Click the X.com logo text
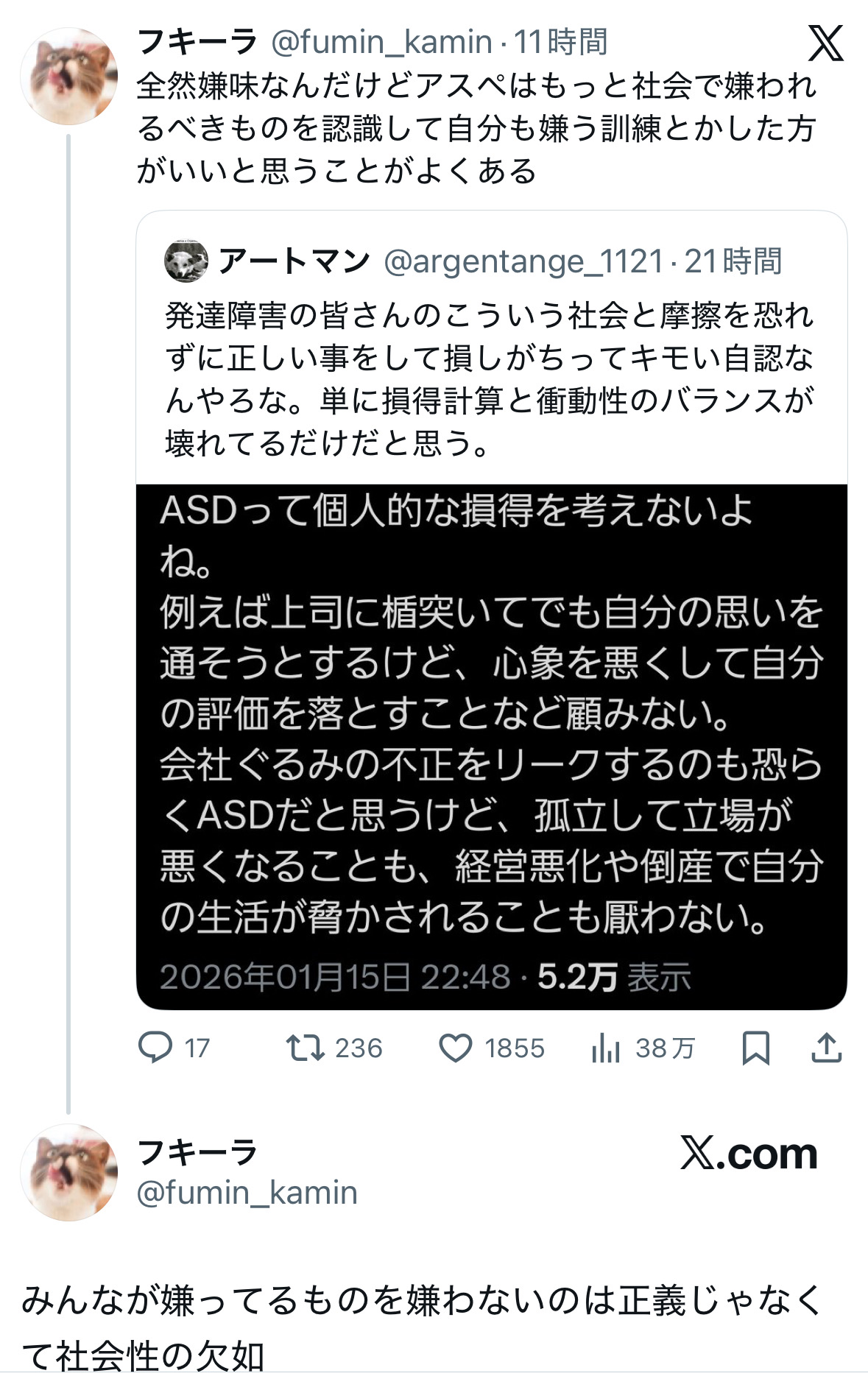This screenshot has width=868, height=1390. click(x=748, y=1154)
